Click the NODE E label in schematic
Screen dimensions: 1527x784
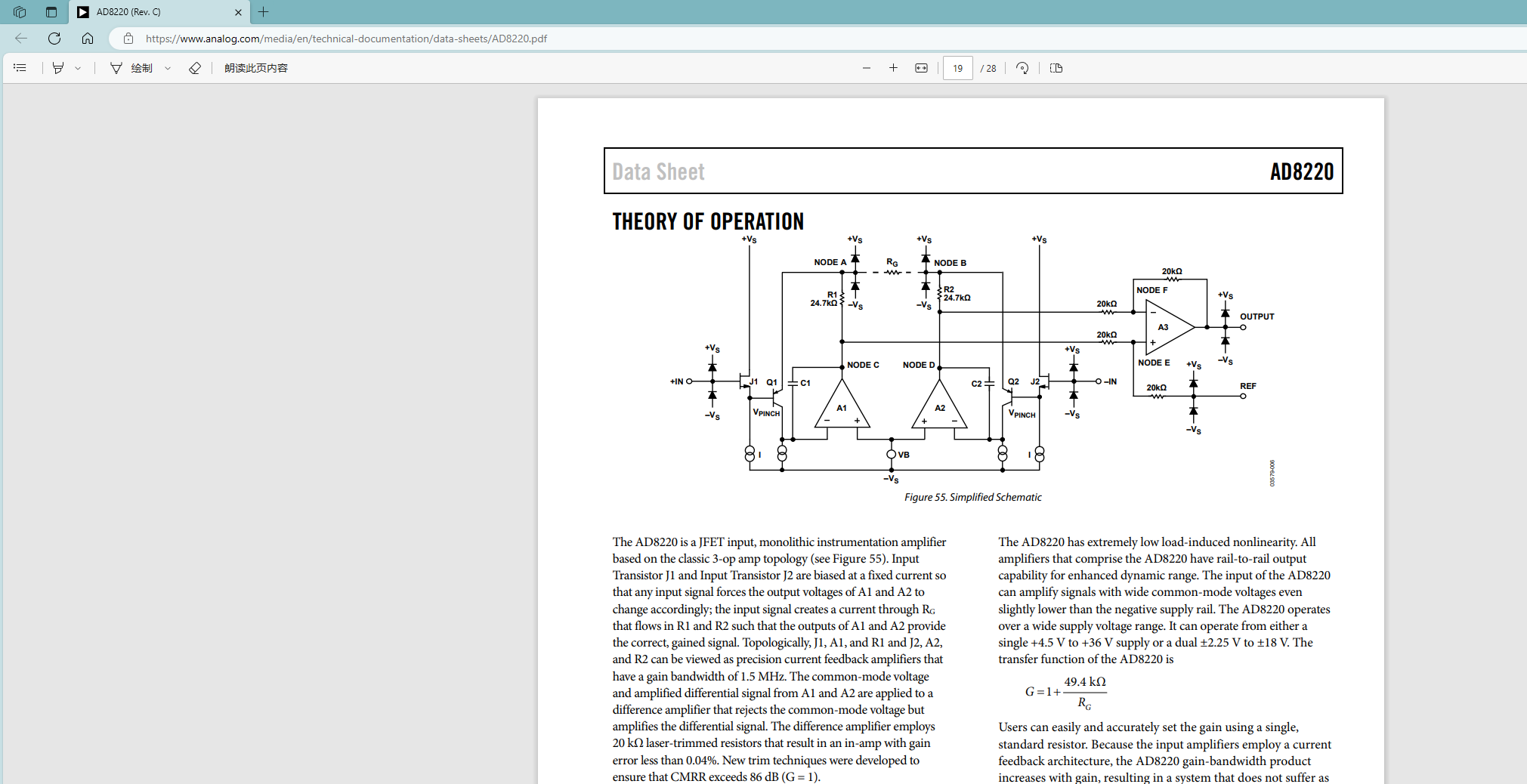(1154, 363)
